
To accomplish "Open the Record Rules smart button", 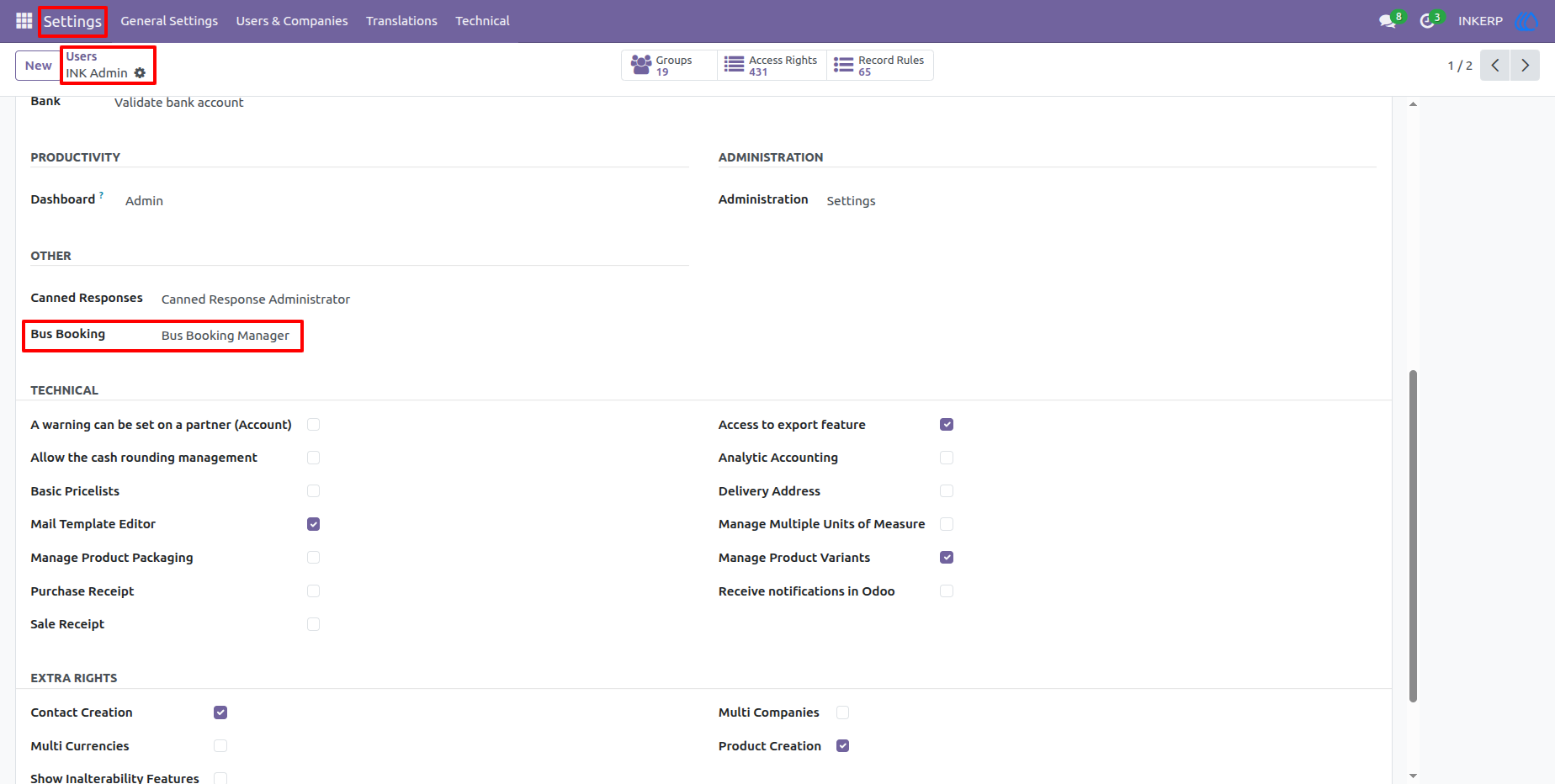I will coord(880,66).
